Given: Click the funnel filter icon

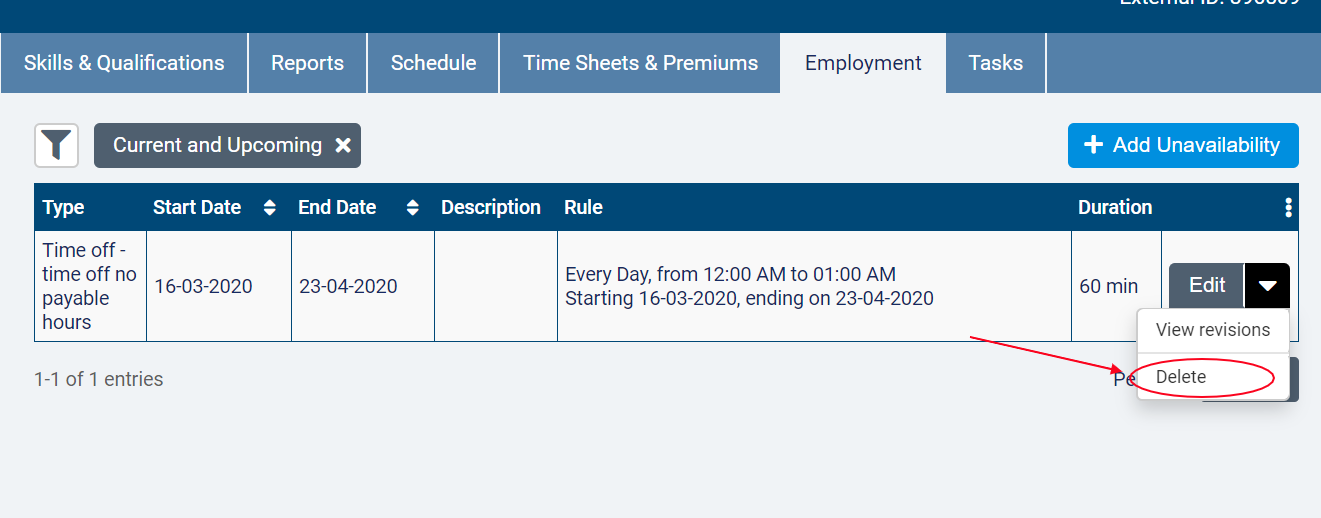Looking at the screenshot, I should pyautogui.click(x=57, y=146).
